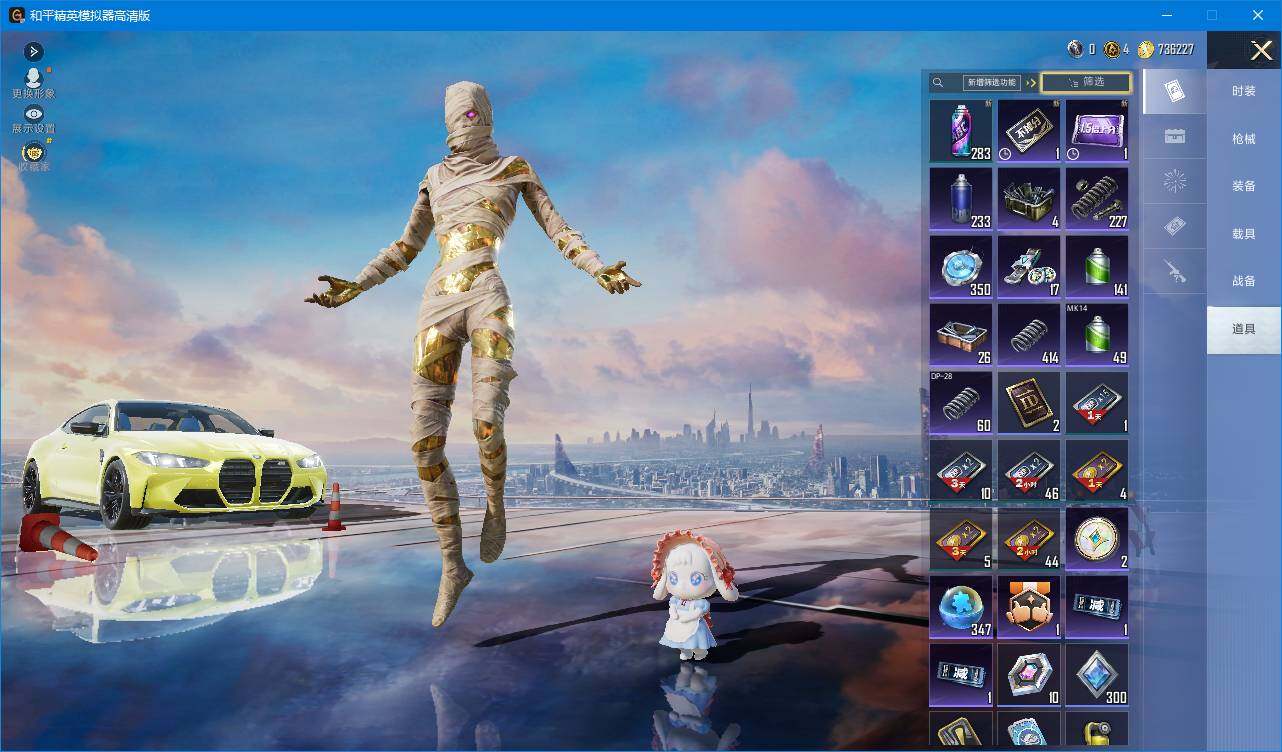Select the graffiti spray can with 283
The height and width of the screenshot is (752, 1282).
tap(961, 130)
